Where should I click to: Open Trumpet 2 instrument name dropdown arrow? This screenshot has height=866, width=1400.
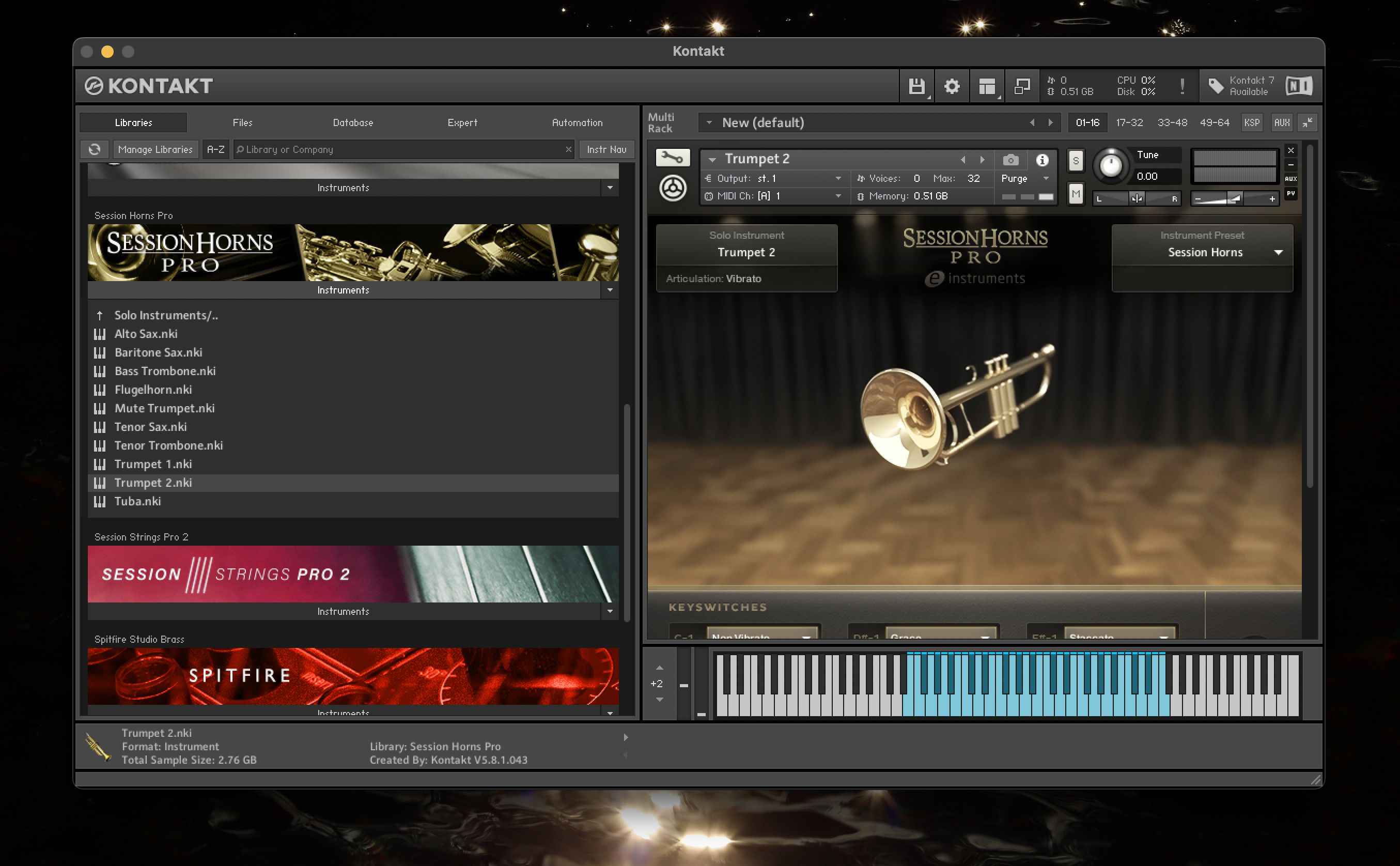coord(712,160)
